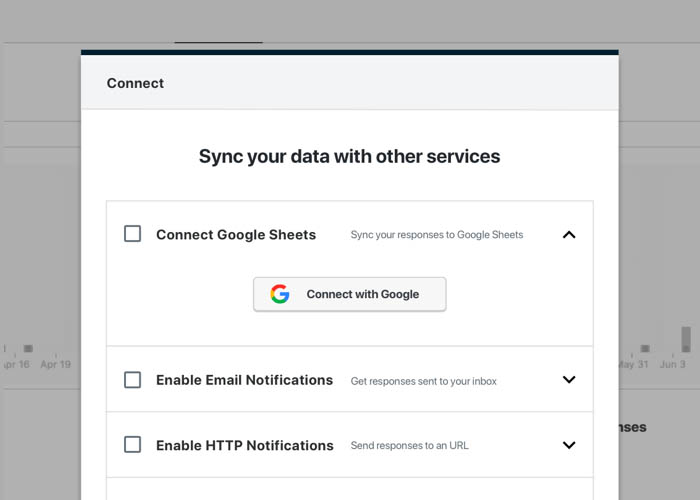Viewport: 700px width, 500px height.
Task: Collapse the Connect Google Sheets section chevron
Action: pos(569,234)
